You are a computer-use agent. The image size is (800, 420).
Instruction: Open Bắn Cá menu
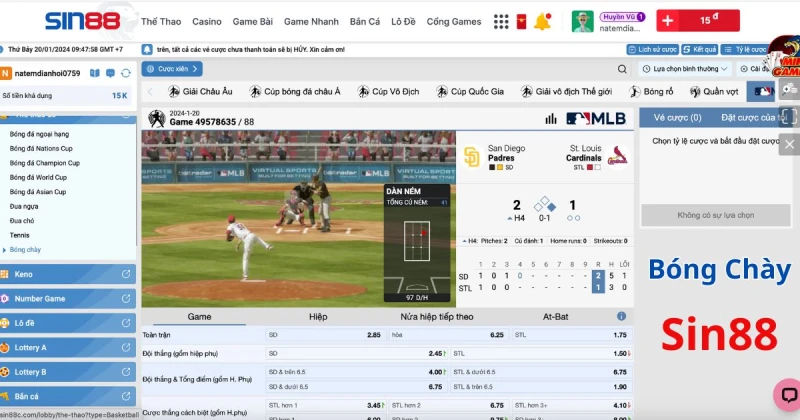pos(365,21)
